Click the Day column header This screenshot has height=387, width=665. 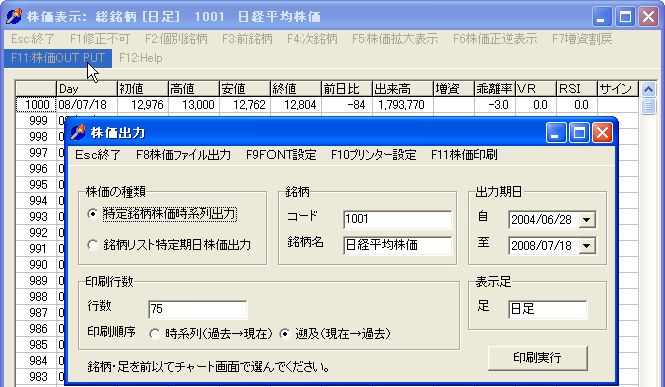coord(87,89)
